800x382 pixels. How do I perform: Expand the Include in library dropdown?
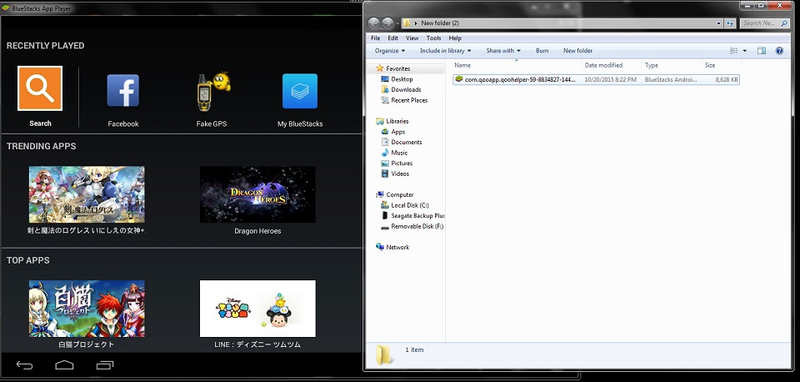point(445,50)
